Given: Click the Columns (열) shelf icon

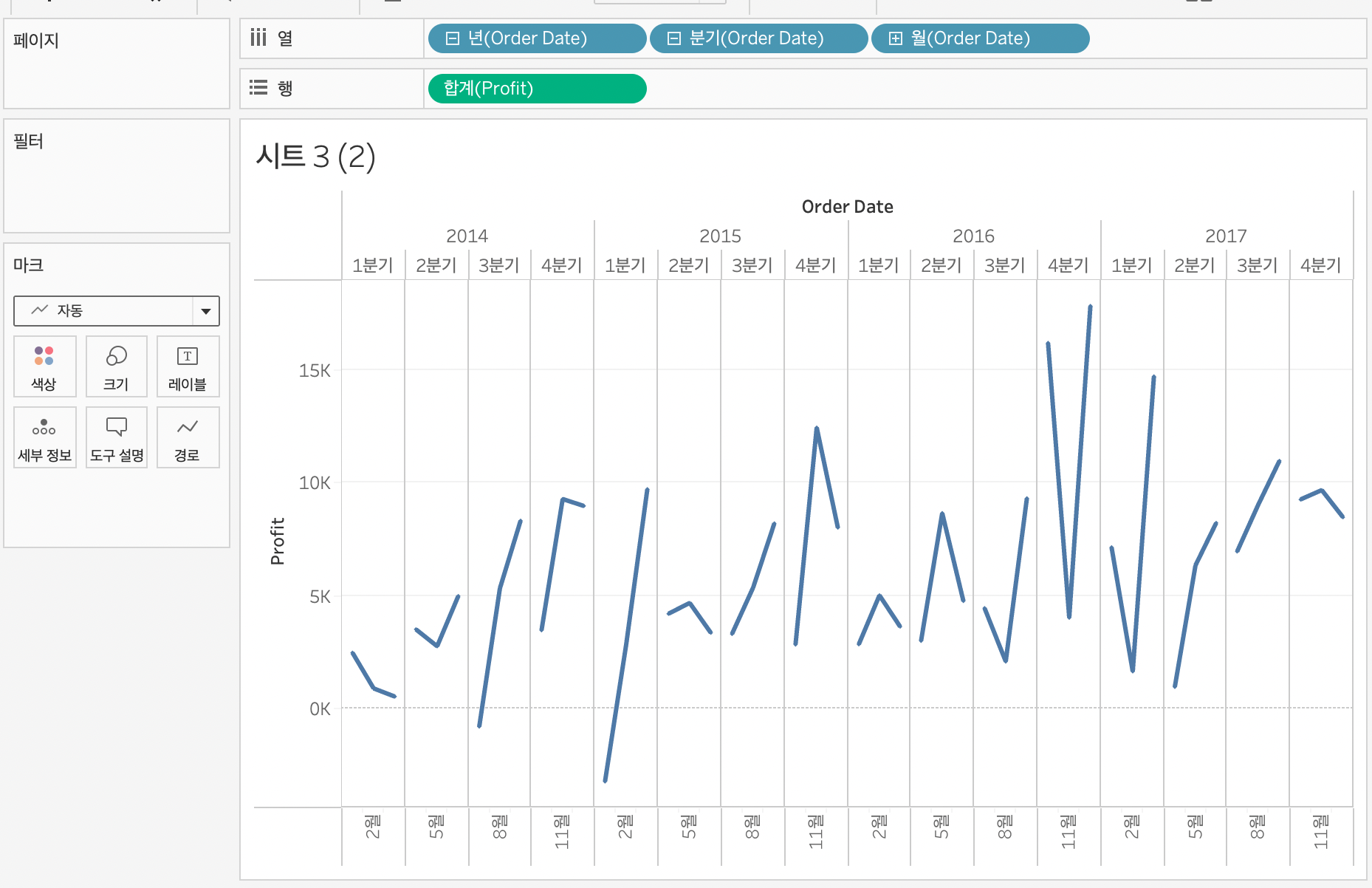Looking at the screenshot, I should tap(258, 38).
